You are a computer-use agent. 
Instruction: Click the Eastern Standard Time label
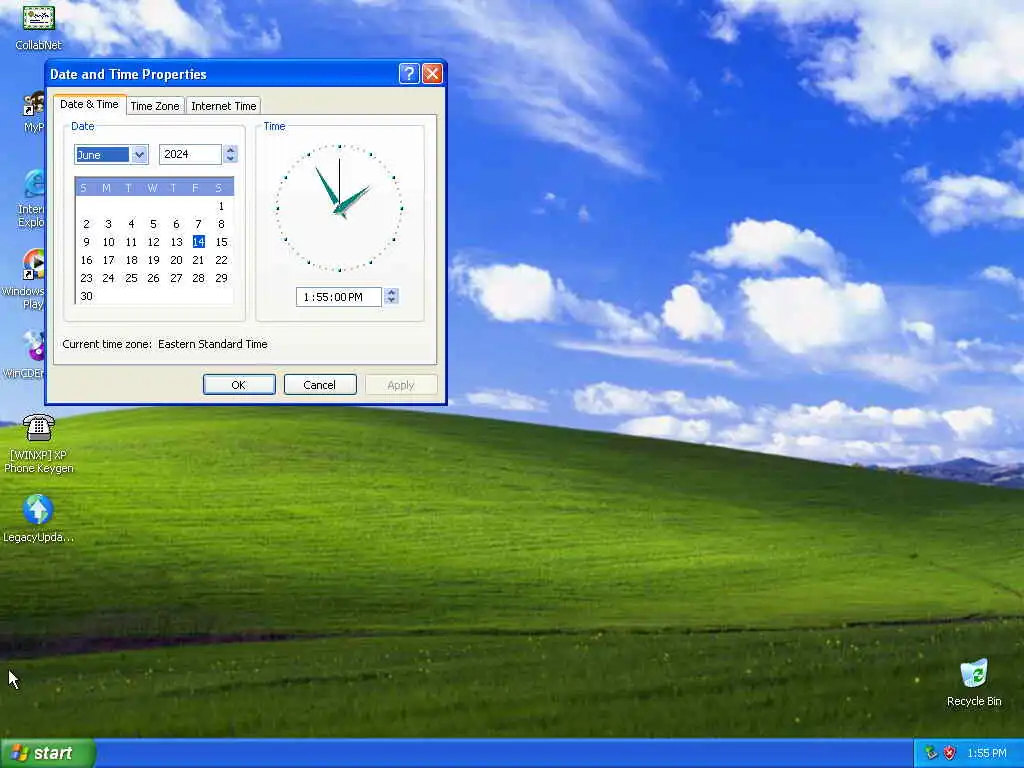213,344
